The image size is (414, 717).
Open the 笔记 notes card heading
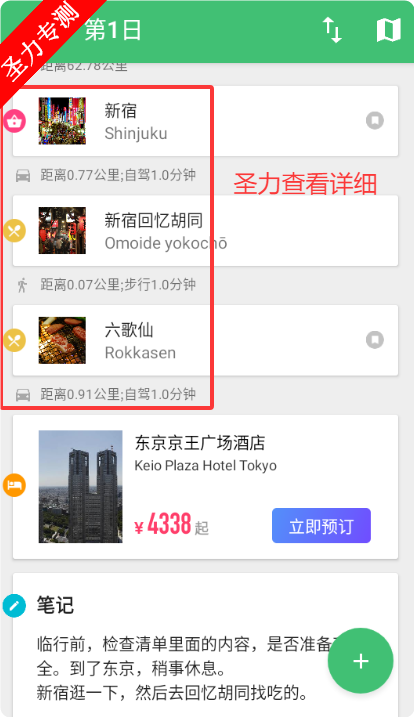point(55,605)
